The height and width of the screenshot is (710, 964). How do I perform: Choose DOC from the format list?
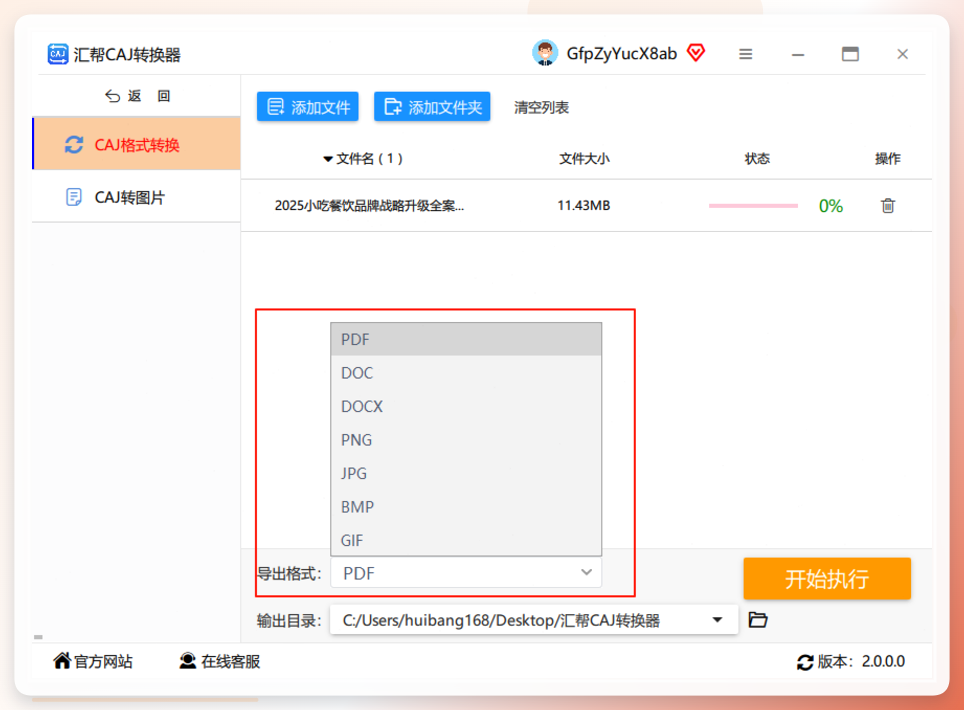466,373
